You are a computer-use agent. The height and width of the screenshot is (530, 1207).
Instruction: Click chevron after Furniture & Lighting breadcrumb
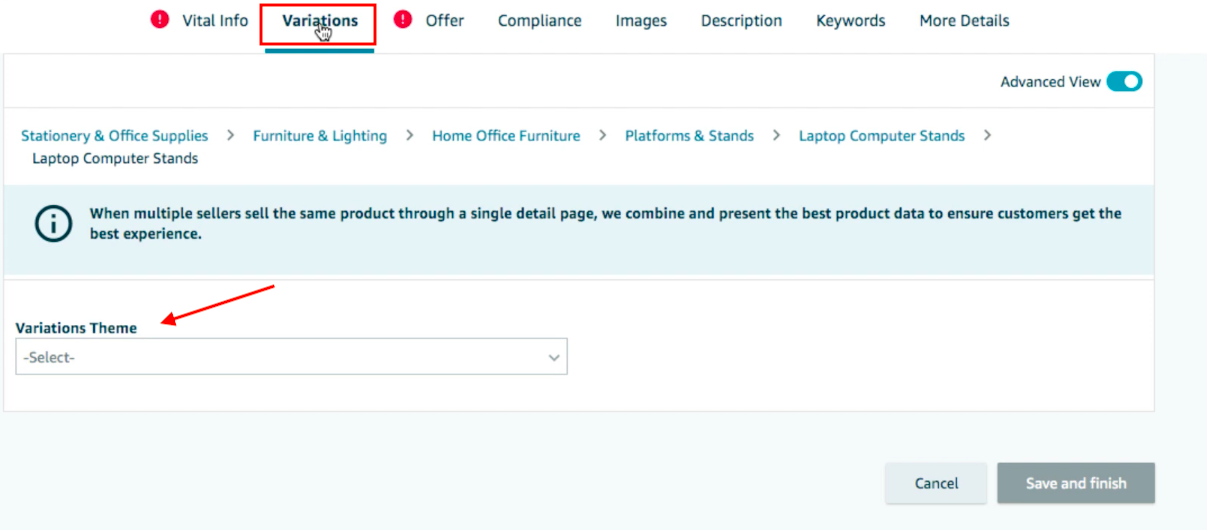click(x=410, y=135)
